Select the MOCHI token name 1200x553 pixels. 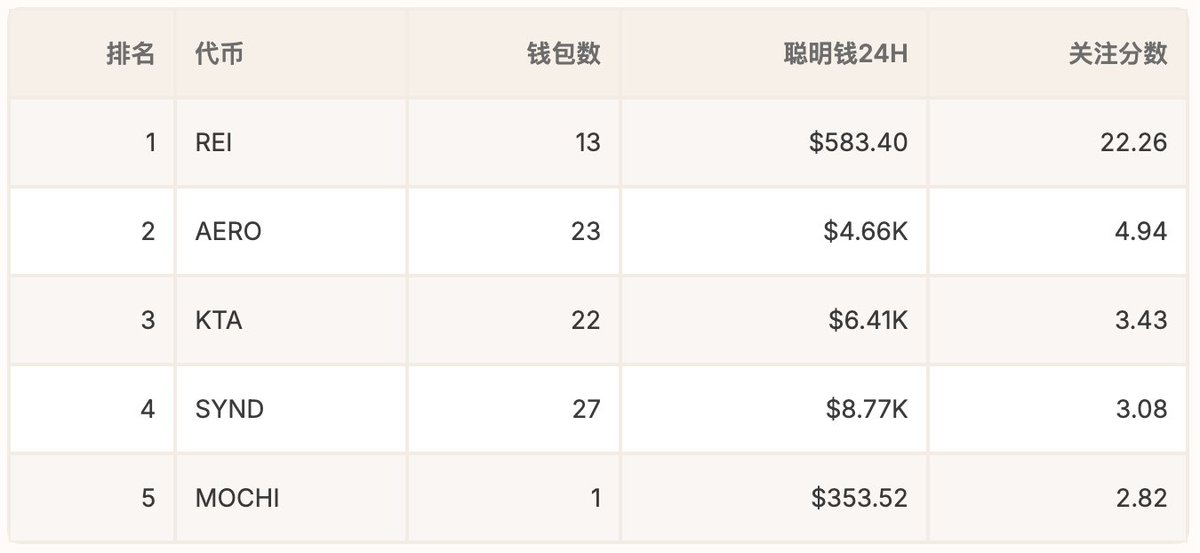pyautogui.click(x=238, y=497)
